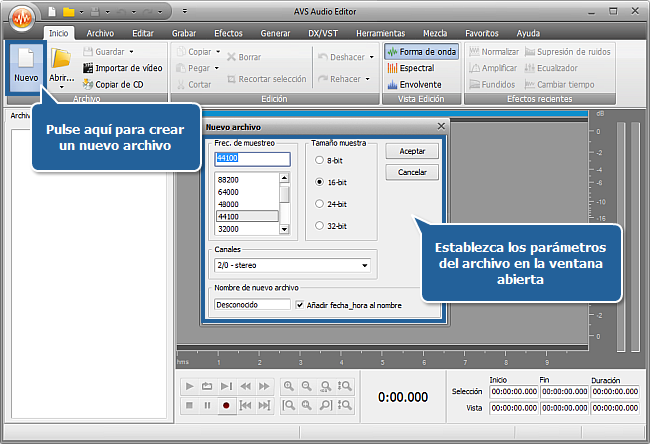Click the Cancelar button
The image size is (650, 444).
click(412, 172)
